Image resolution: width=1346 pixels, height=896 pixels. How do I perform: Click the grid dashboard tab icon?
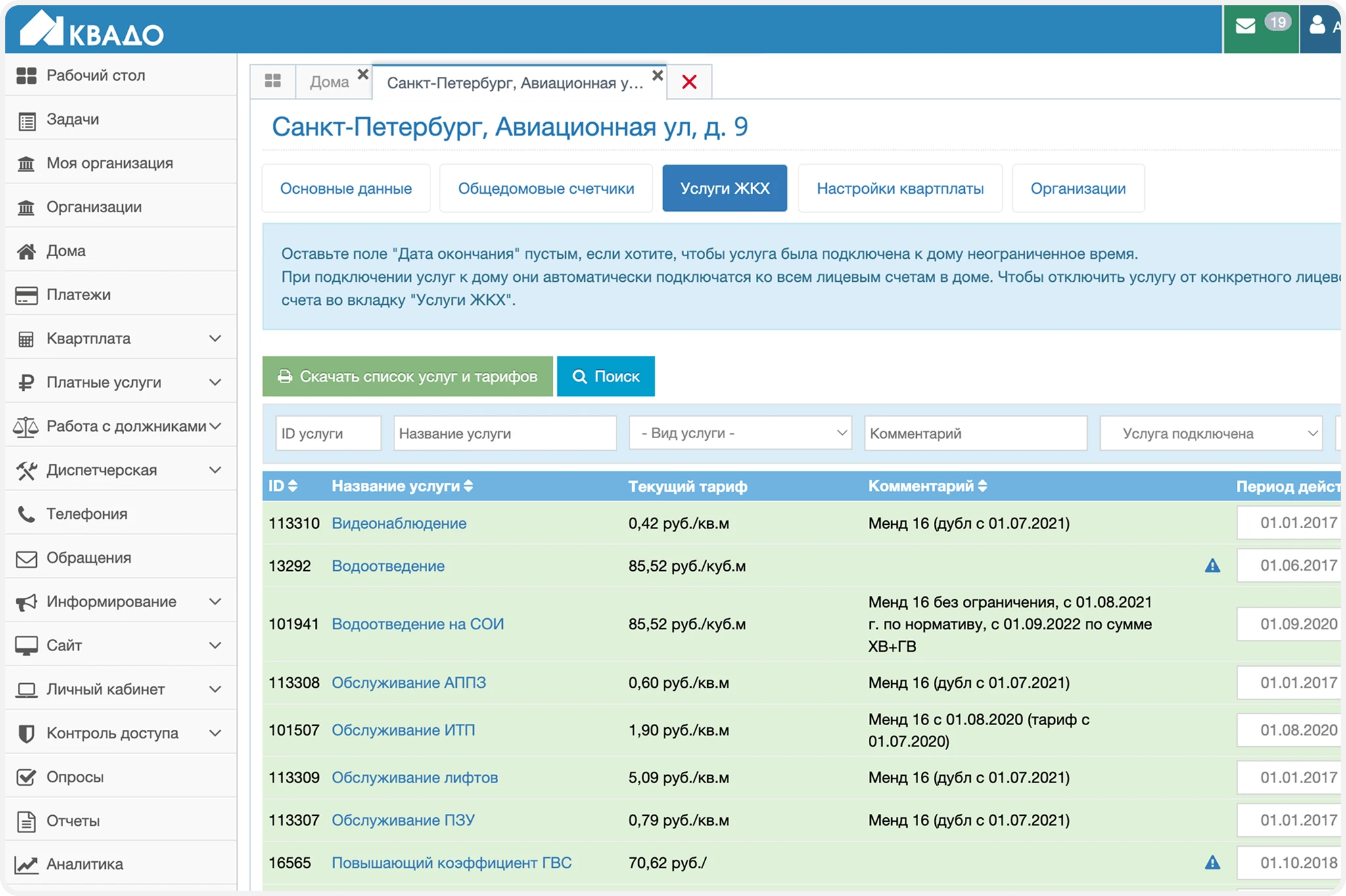pyautogui.click(x=273, y=81)
